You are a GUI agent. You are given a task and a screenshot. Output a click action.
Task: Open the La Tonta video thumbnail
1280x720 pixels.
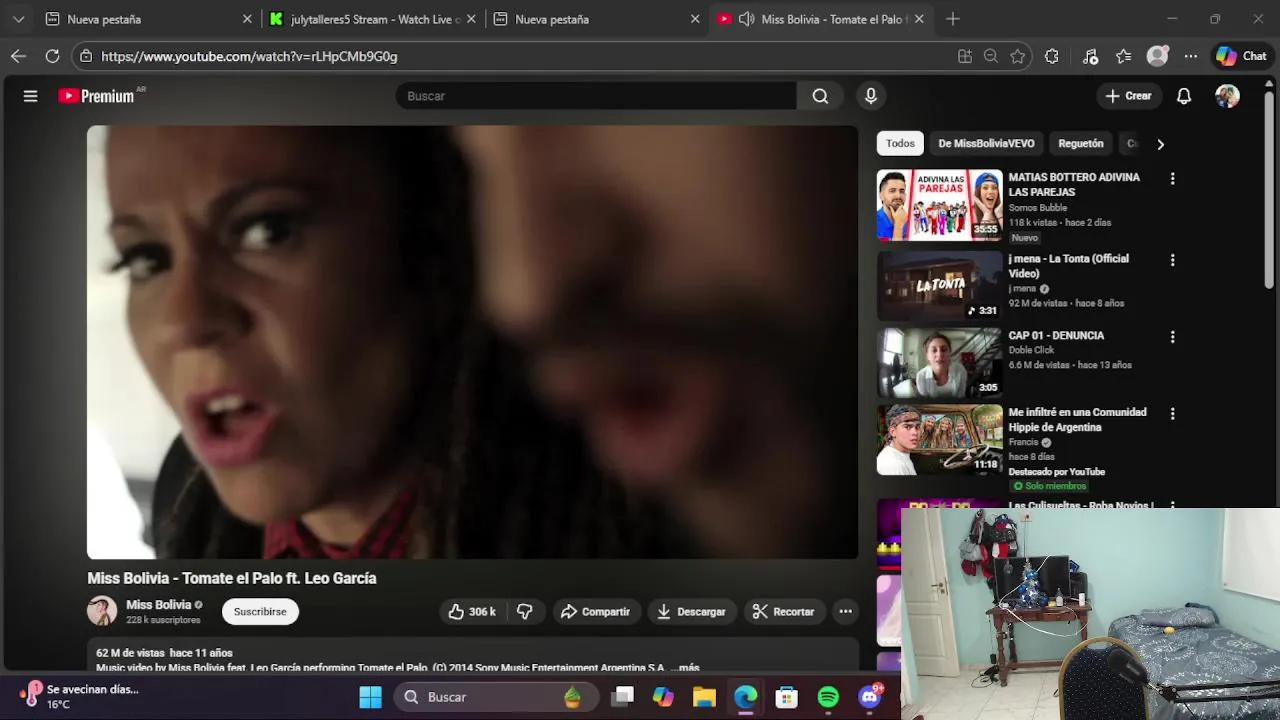point(939,285)
